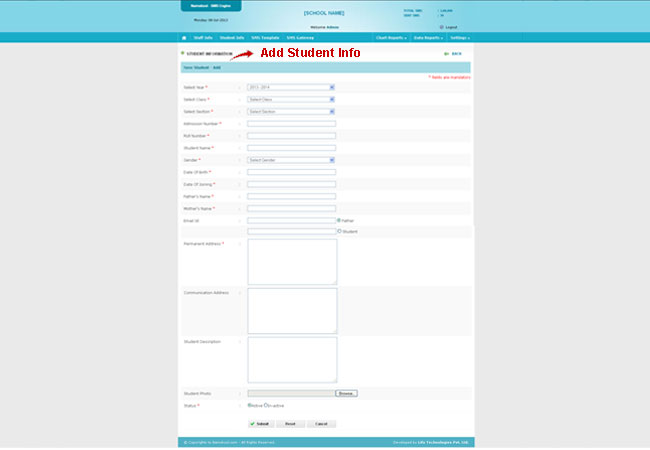Open the SMS Template menu item
The image size is (650, 450).
[265, 38]
